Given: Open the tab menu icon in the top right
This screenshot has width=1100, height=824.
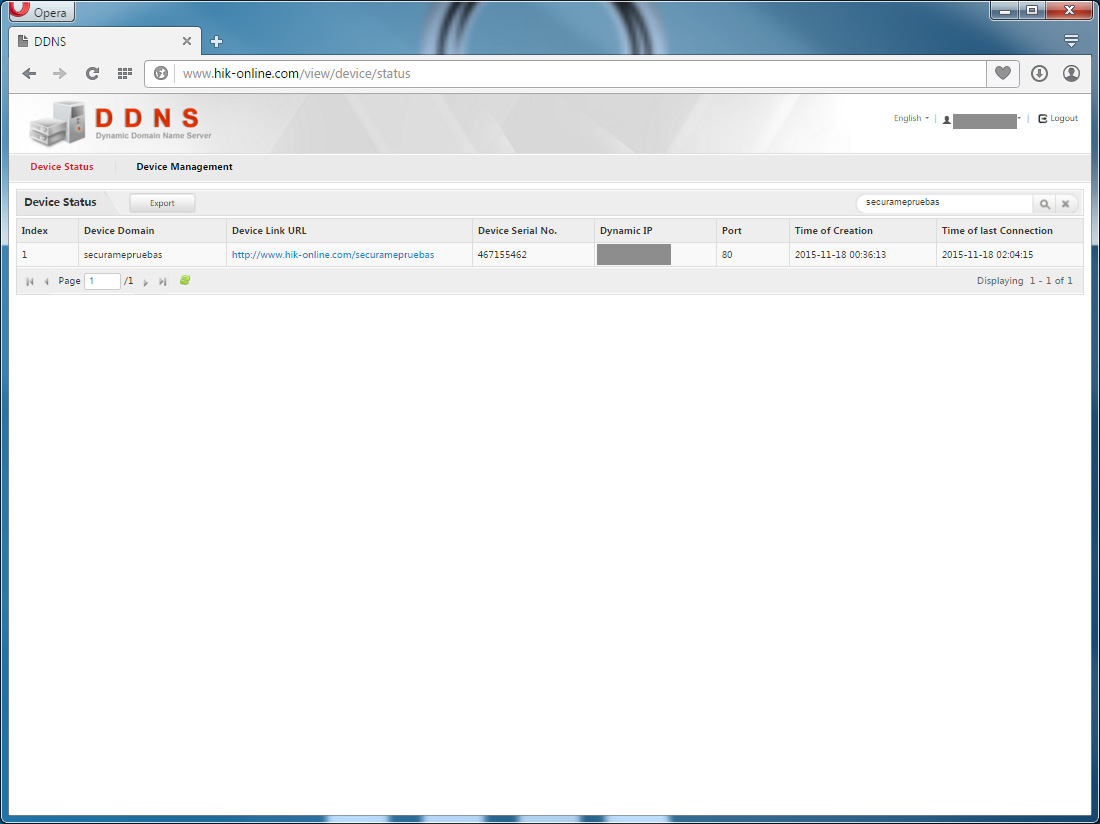Looking at the screenshot, I should click(1071, 41).
